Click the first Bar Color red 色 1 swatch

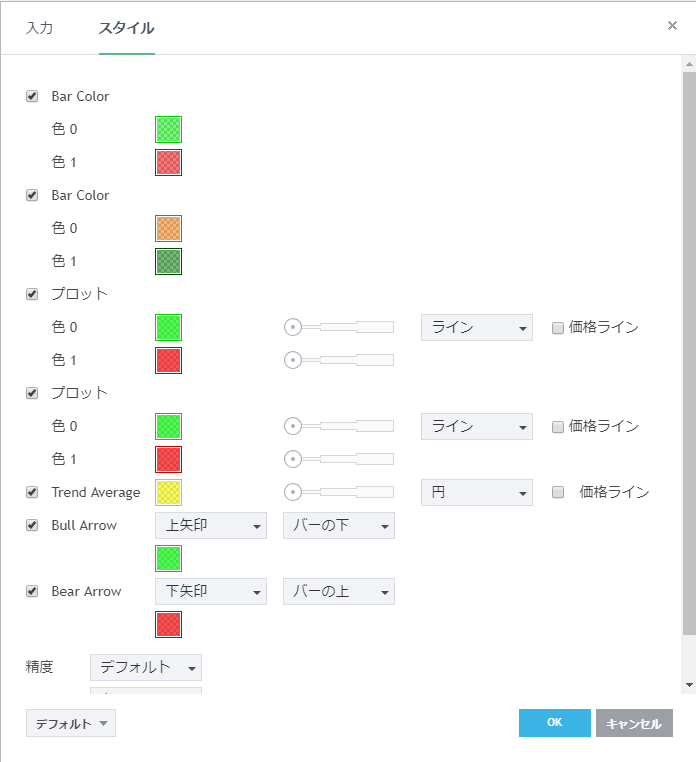coord(168,162)
